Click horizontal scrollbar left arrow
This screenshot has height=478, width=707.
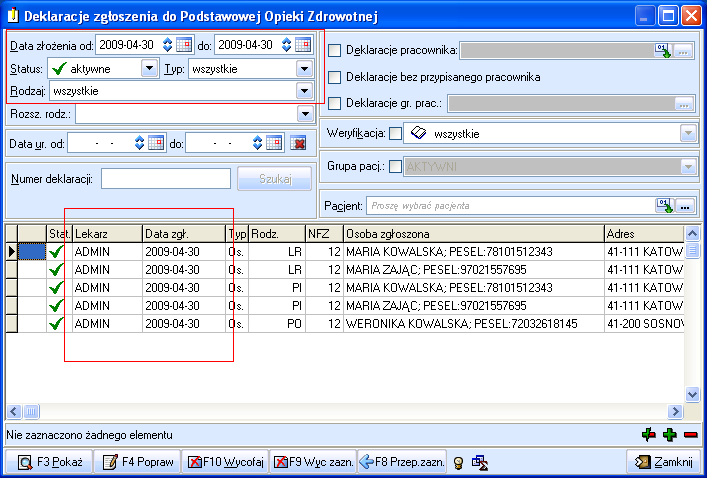click(14, 411)
